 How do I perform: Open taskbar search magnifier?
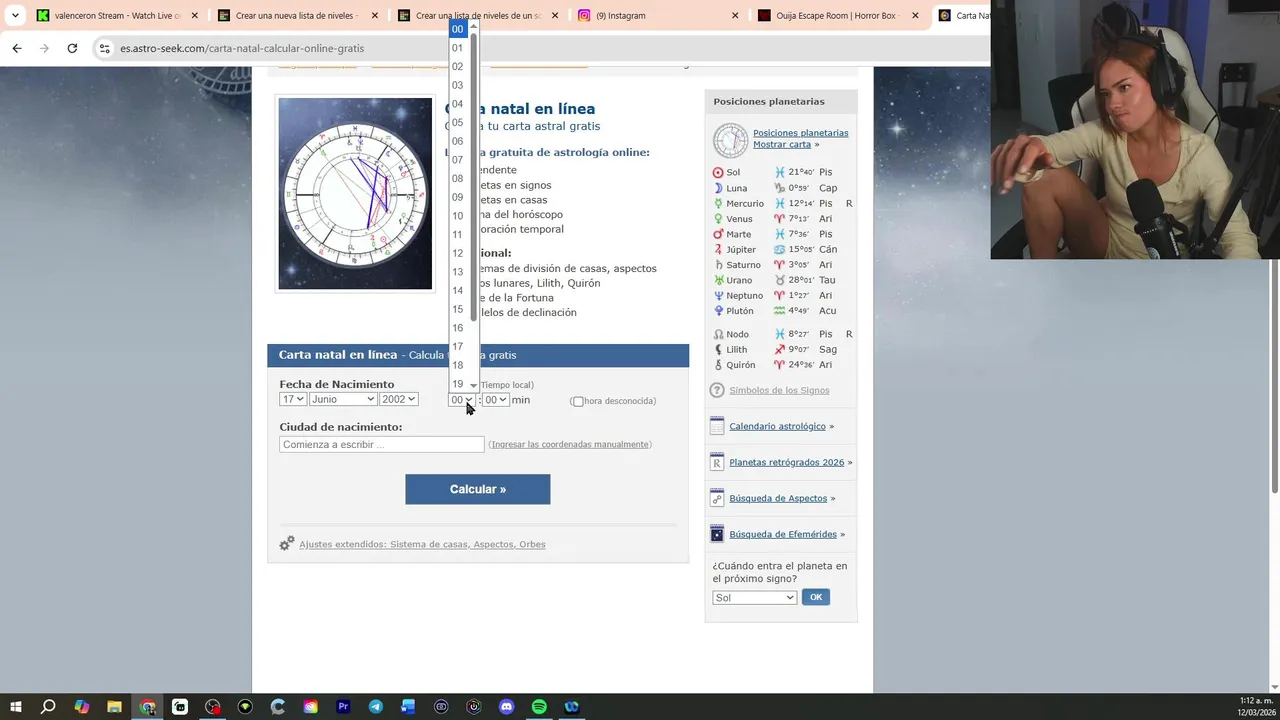[48, 707]
